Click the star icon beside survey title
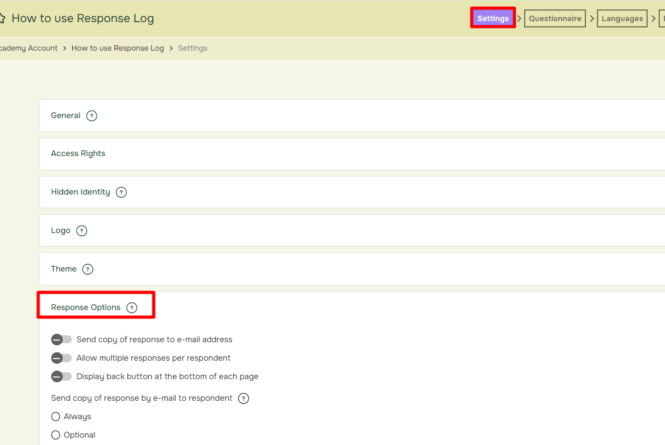The width and height of the screenshot is (665, 445). coord(3,18)
